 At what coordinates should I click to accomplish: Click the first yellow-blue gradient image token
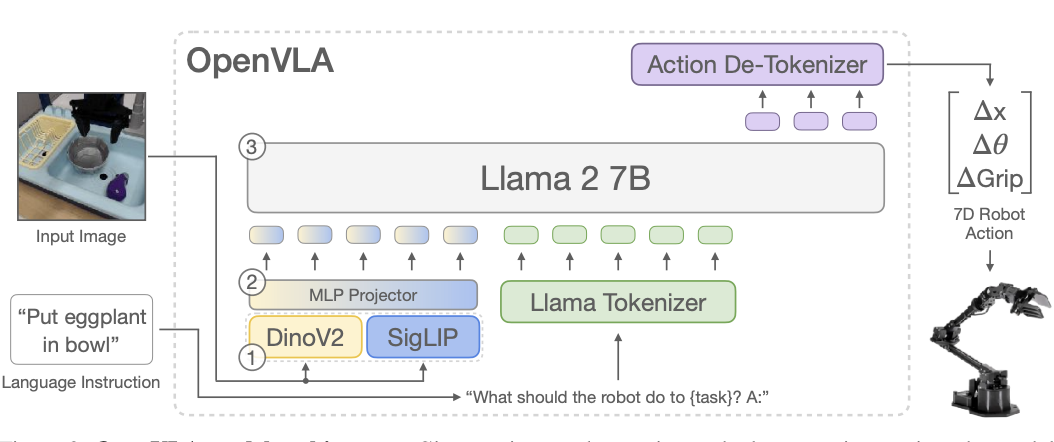(x=266, y=235)
